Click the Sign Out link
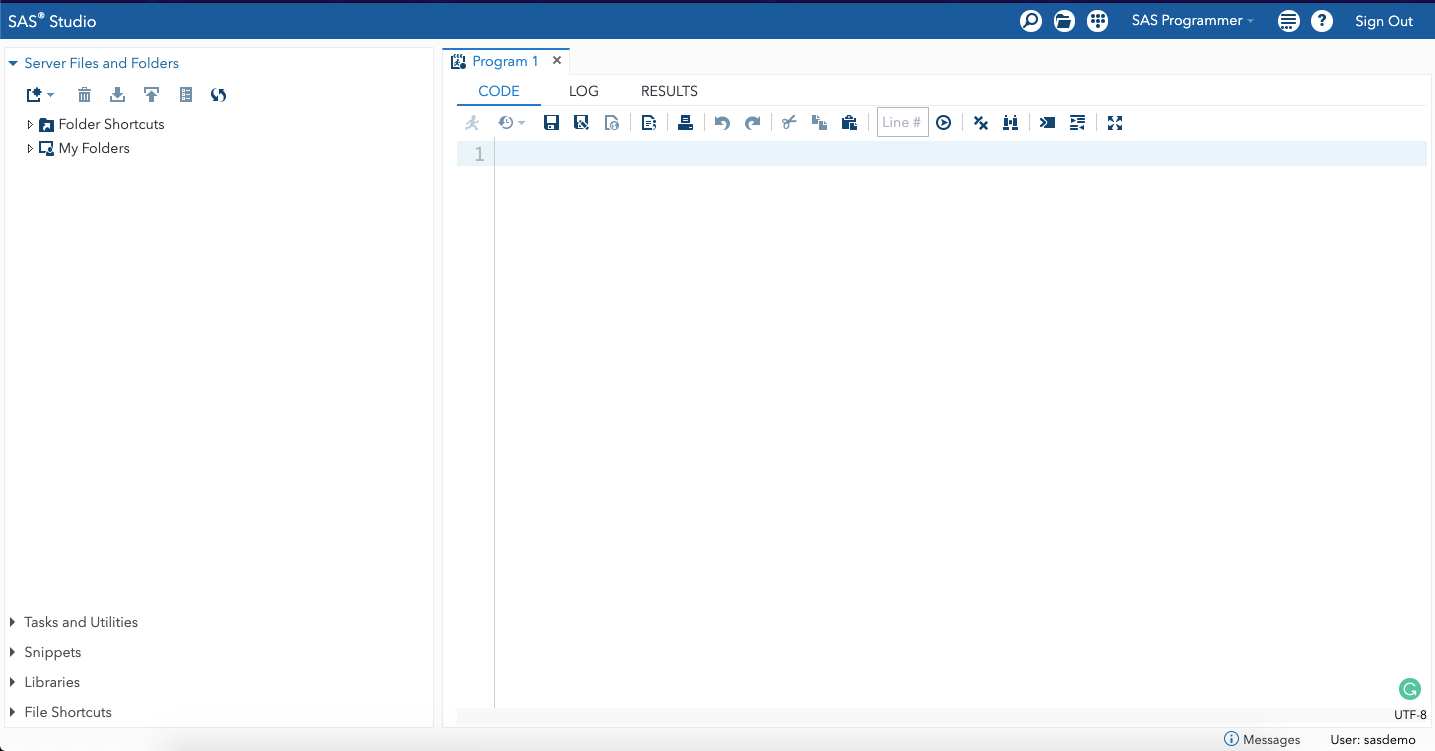The height and width of the screenshot is (751, 1435). (1383, 21)
